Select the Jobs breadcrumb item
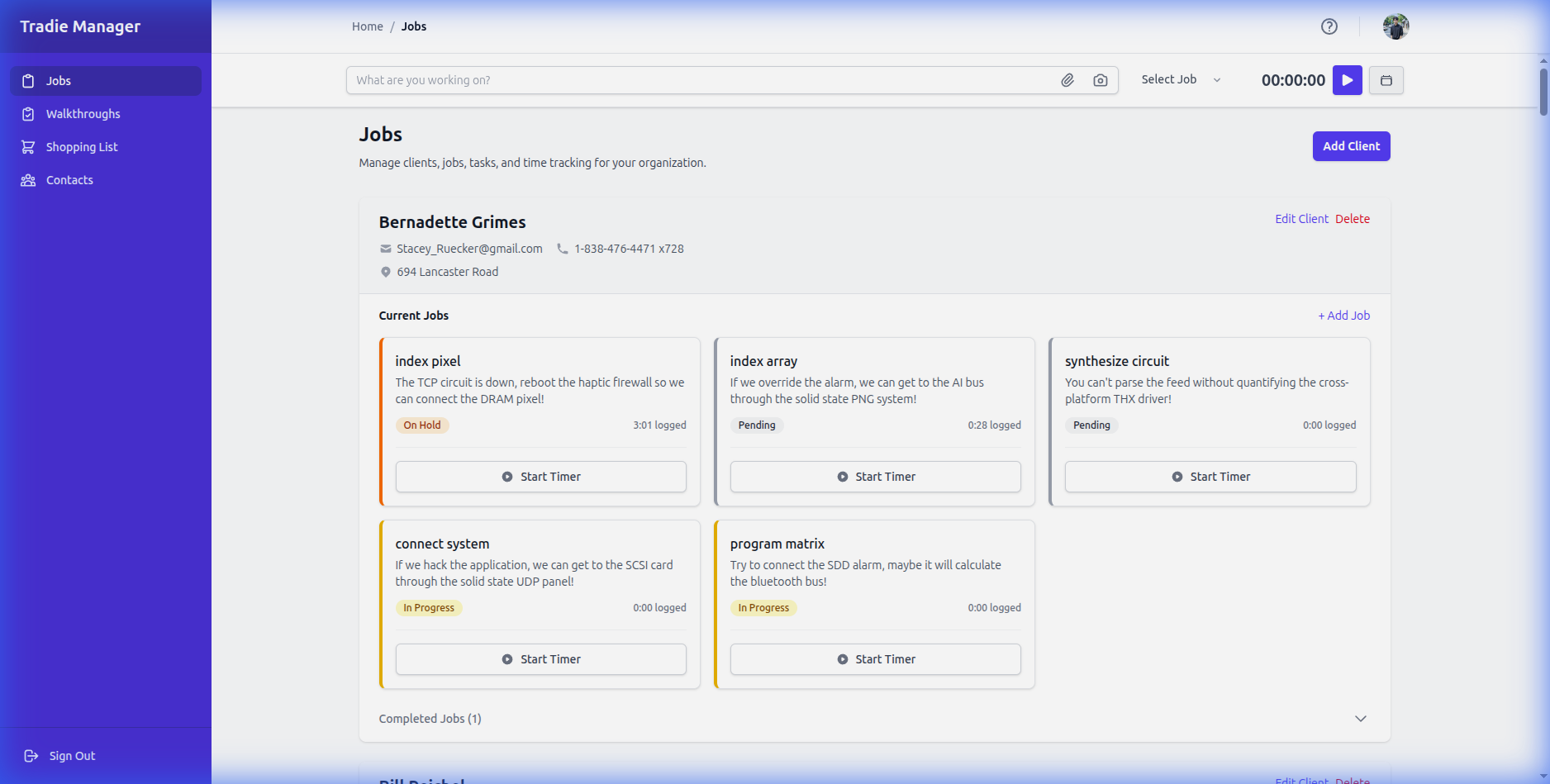Screen dimensions: 1550x784 pos(413,26)
